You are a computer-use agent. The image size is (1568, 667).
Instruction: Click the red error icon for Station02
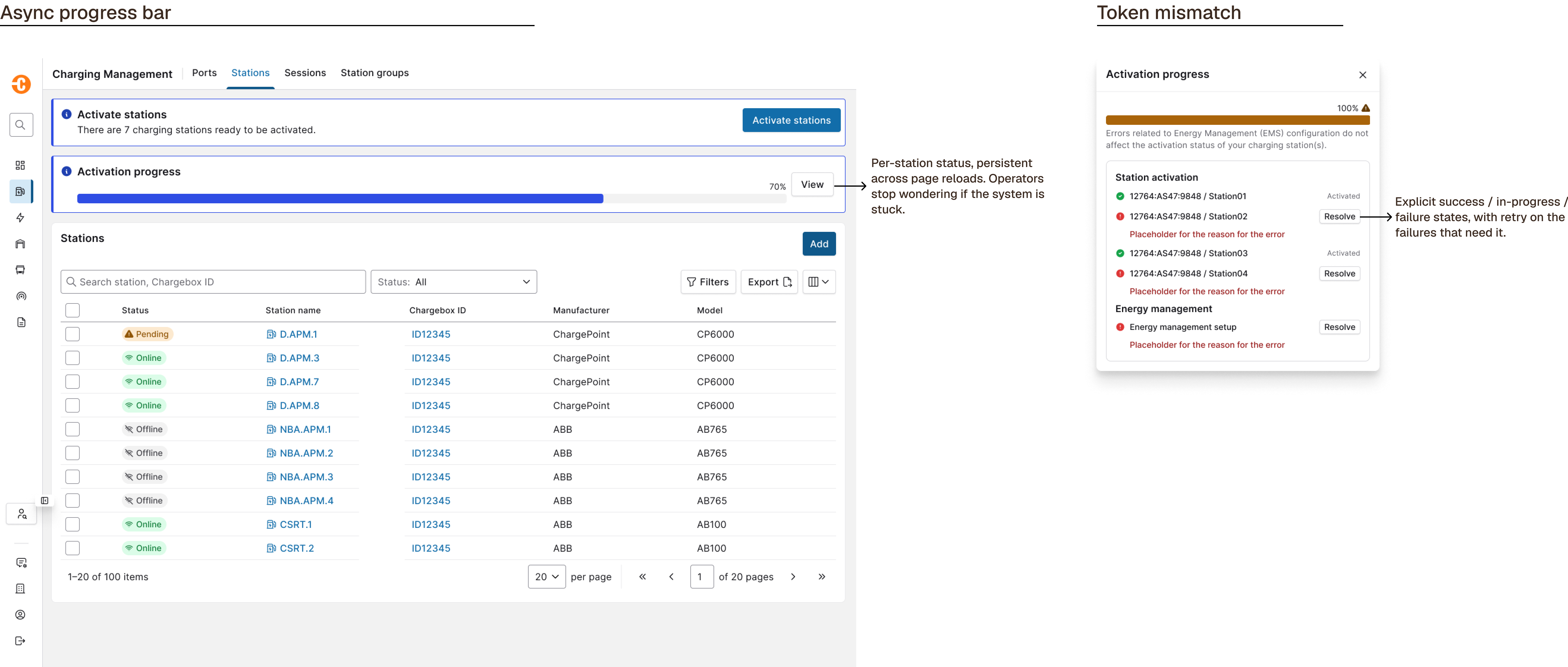point(1120,217)
